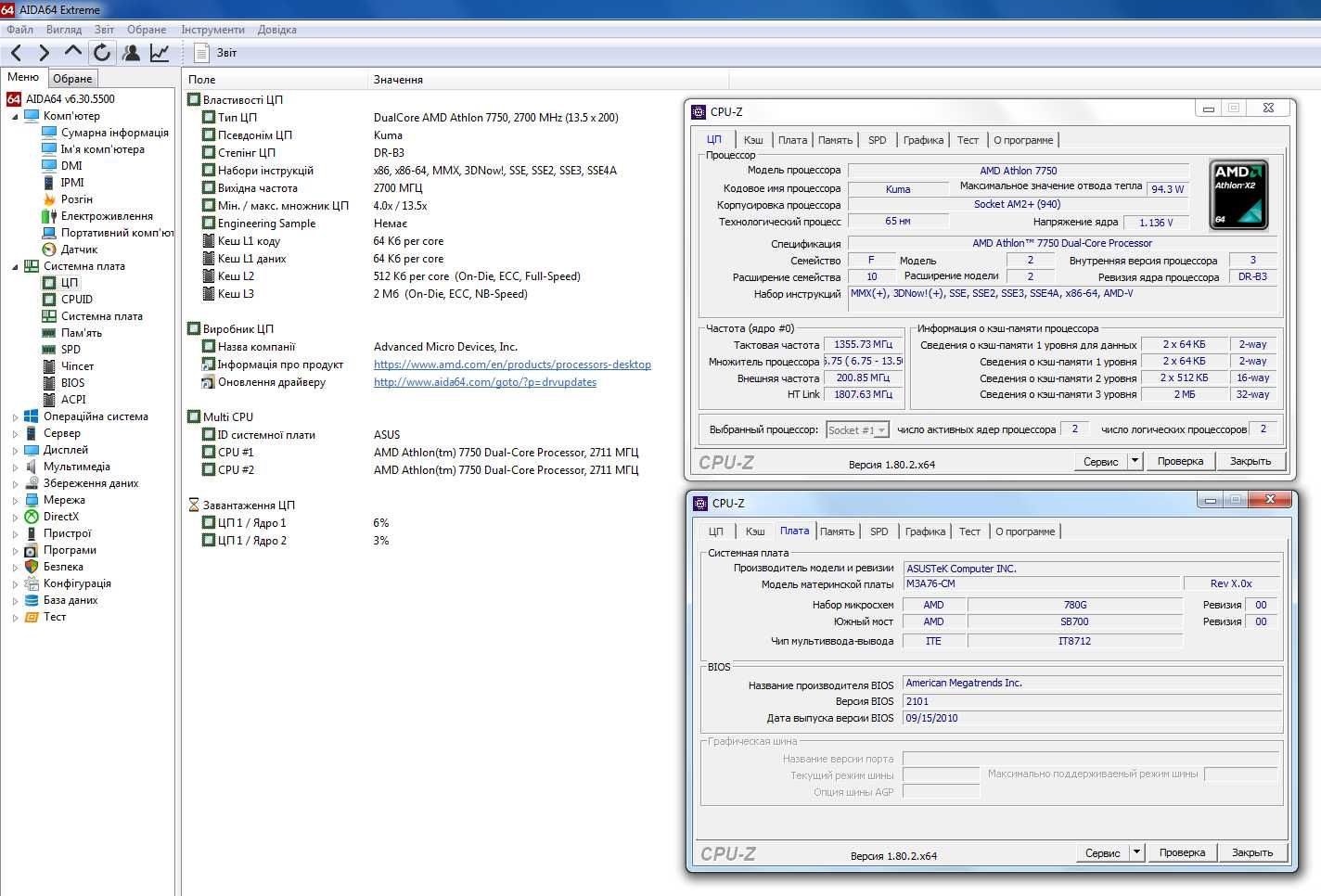Open Socket #1 processor dropdown in CPU-Z
This screenshot has height=896, width=1321.
pos(857,430)
